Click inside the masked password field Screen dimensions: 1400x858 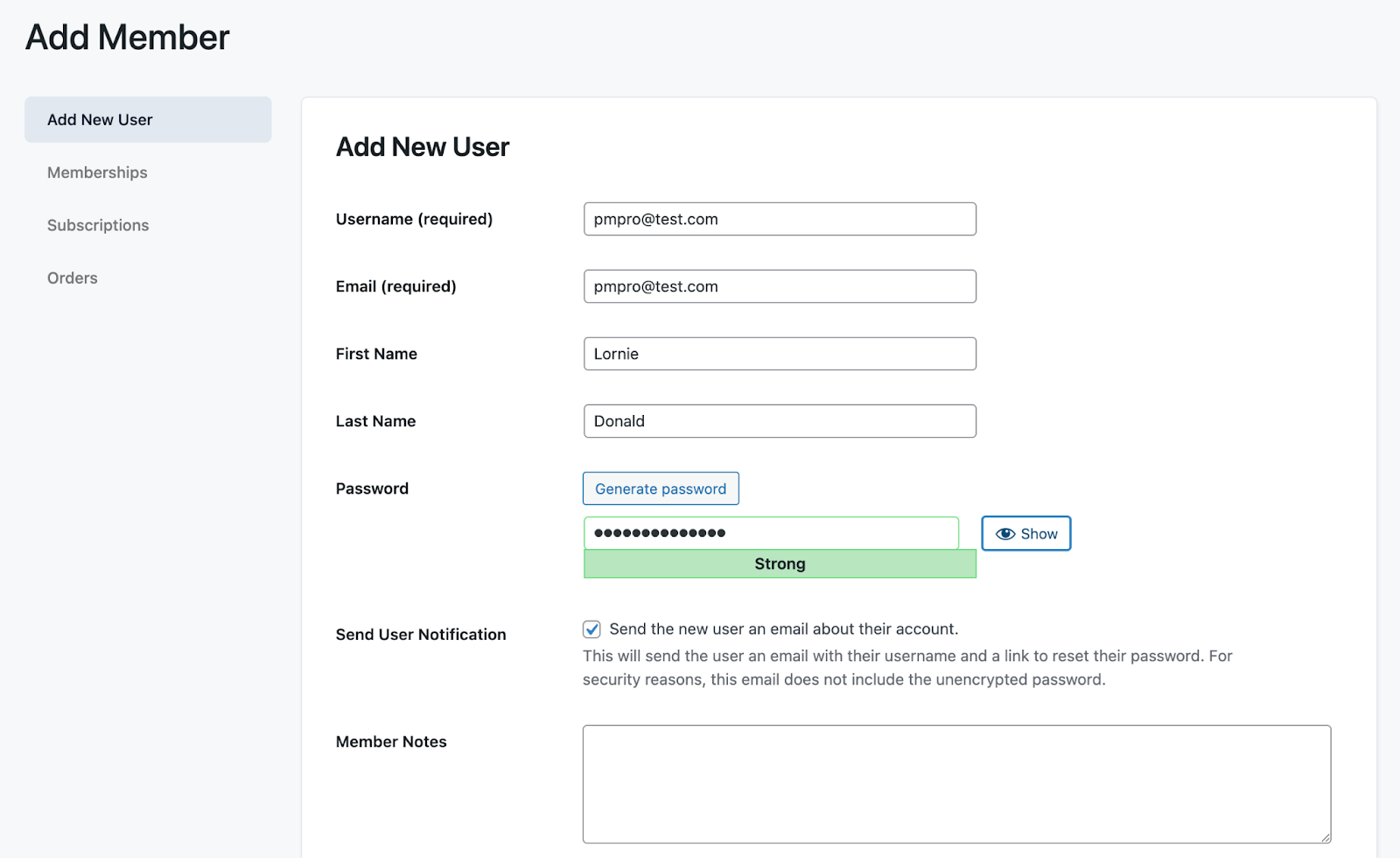point(770,532)
